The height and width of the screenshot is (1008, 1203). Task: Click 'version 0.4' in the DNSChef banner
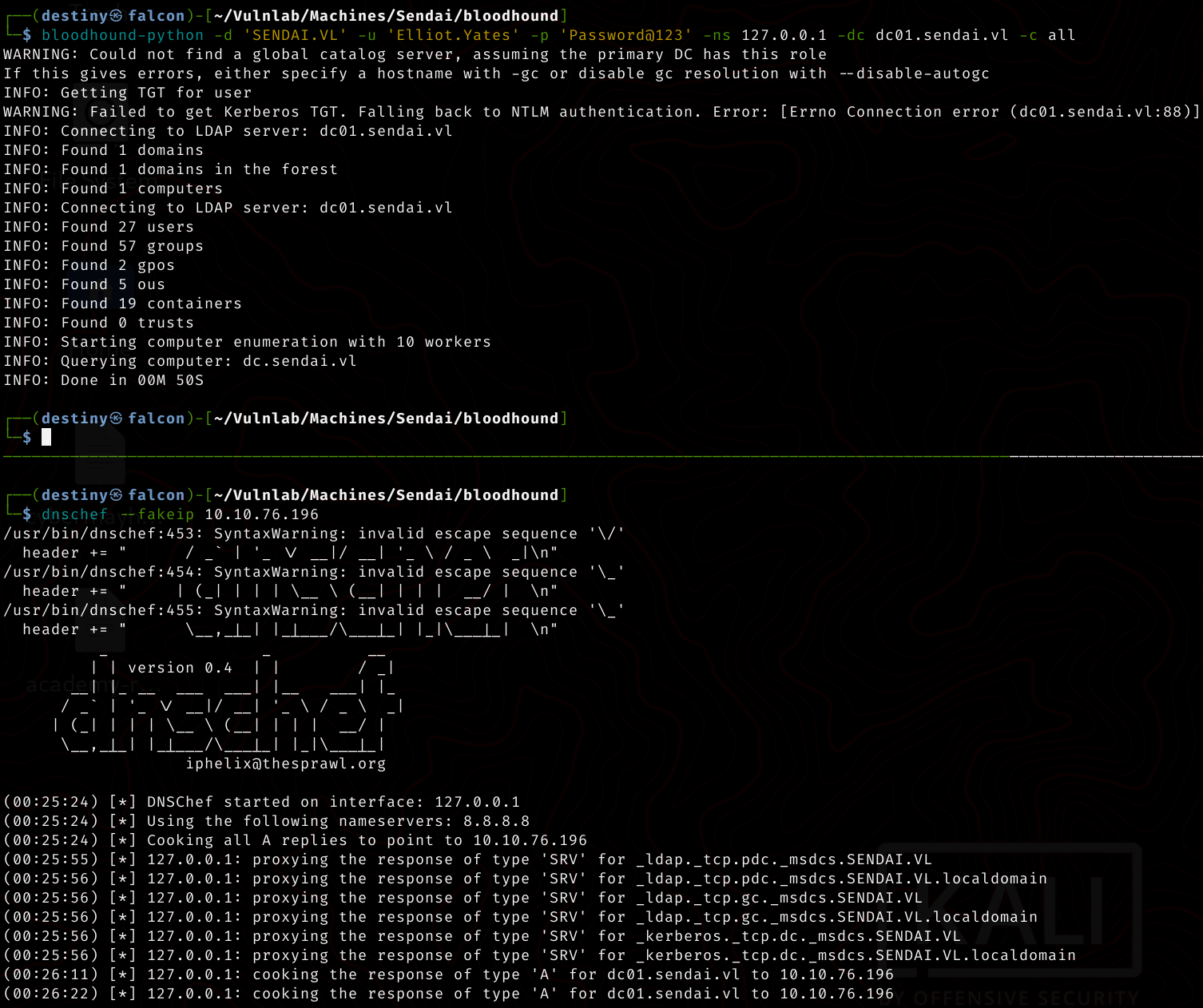[180, 668]
